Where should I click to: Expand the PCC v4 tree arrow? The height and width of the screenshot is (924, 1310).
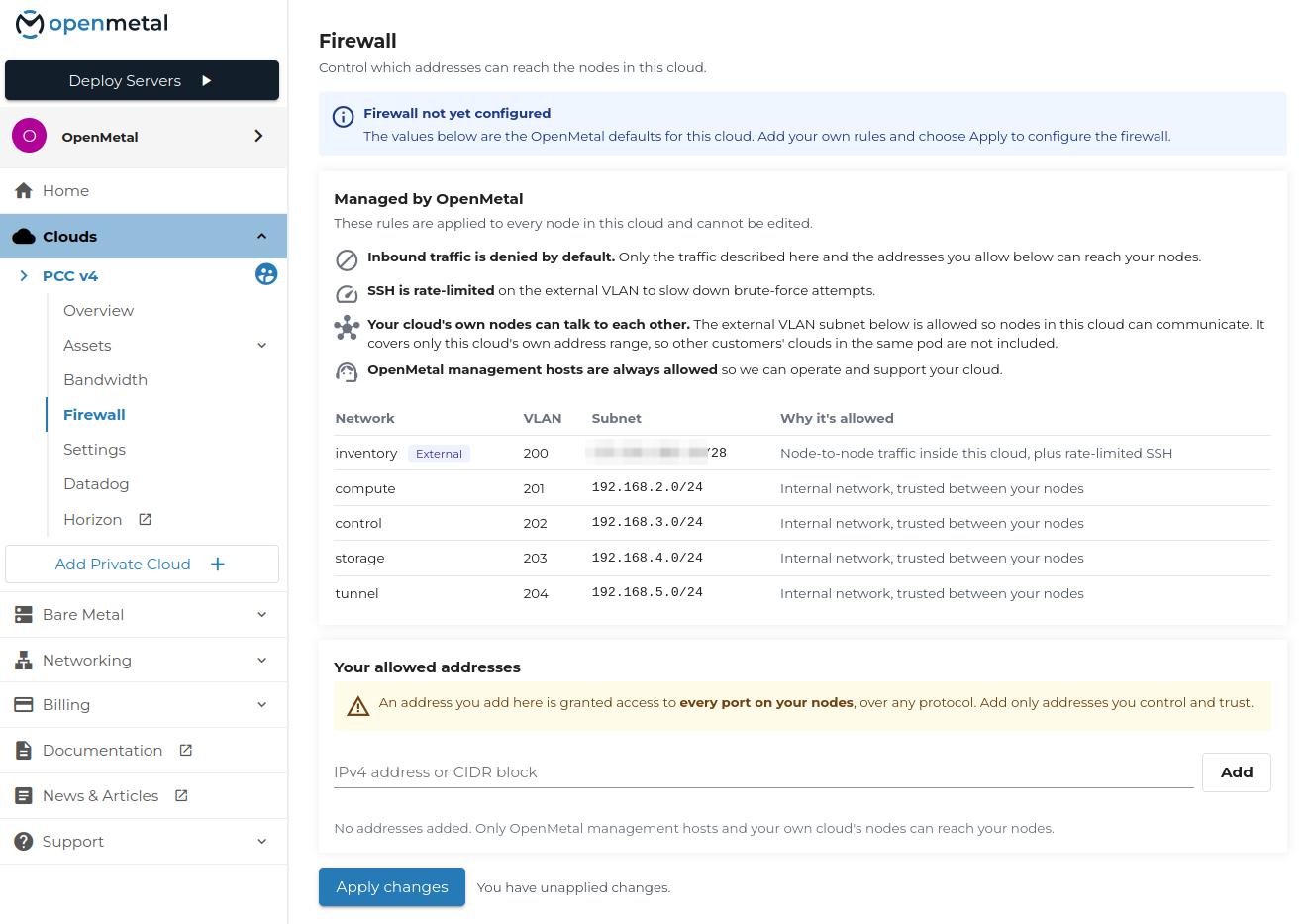coord(24,276)
